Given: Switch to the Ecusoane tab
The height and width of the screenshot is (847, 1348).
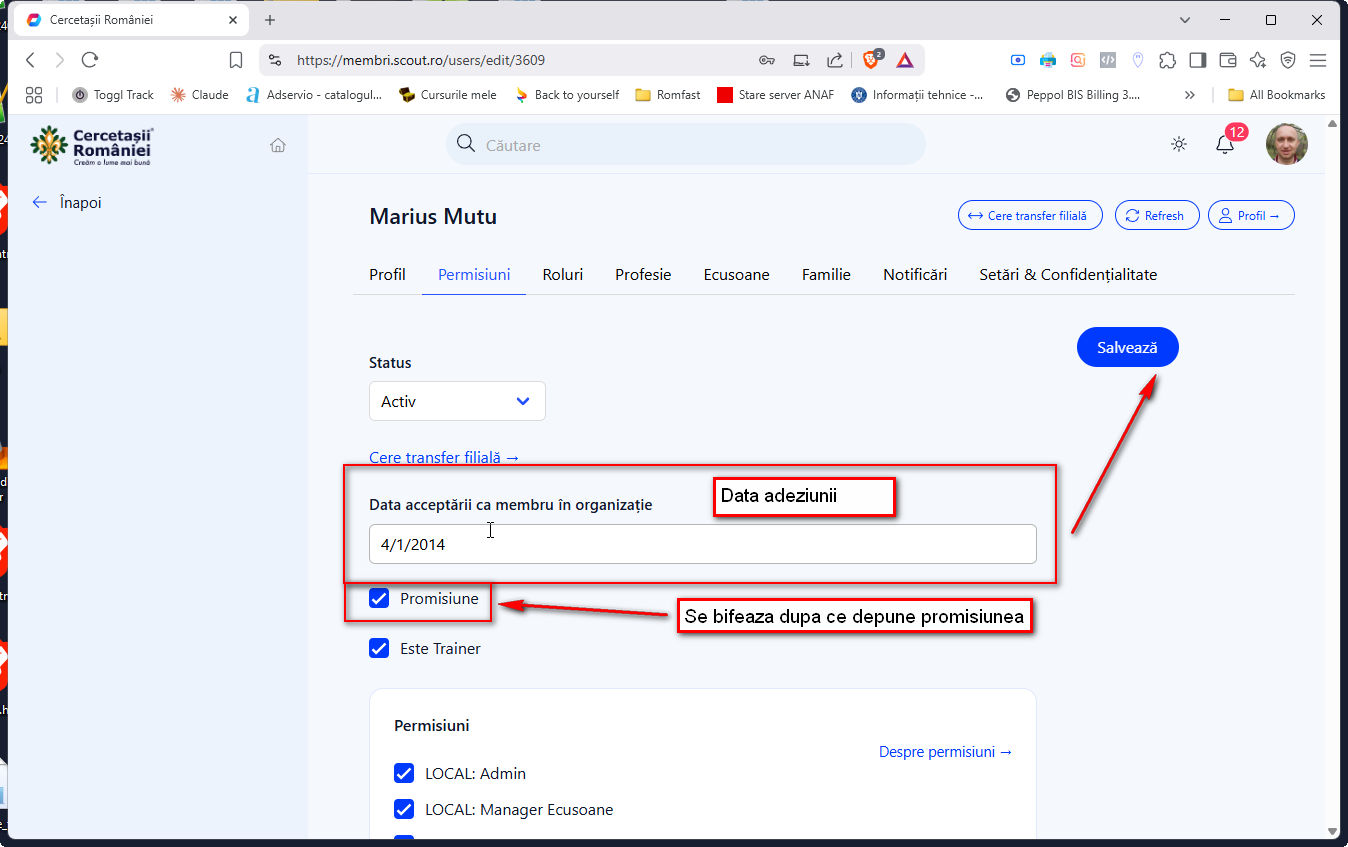Looking at the screenshot, I should [736, 274].
